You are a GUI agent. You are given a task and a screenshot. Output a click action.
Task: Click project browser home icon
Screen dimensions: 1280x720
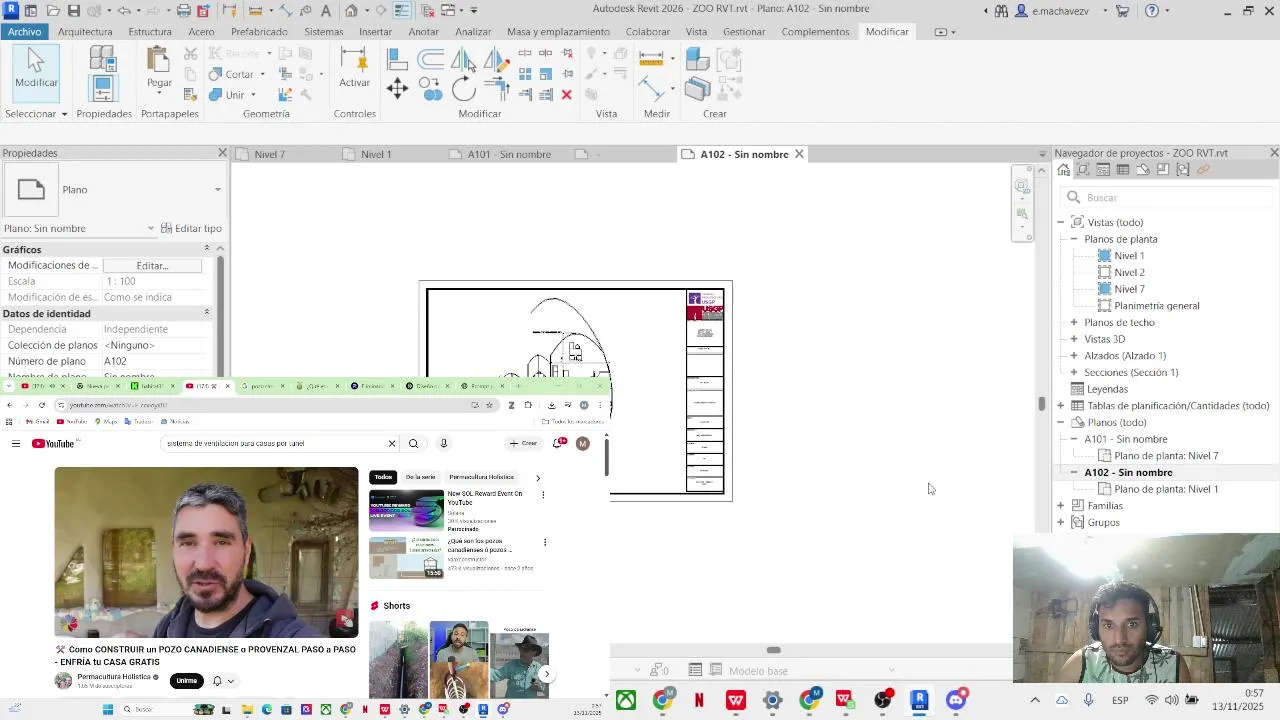pyautogui.click(x=1063, y=170)
